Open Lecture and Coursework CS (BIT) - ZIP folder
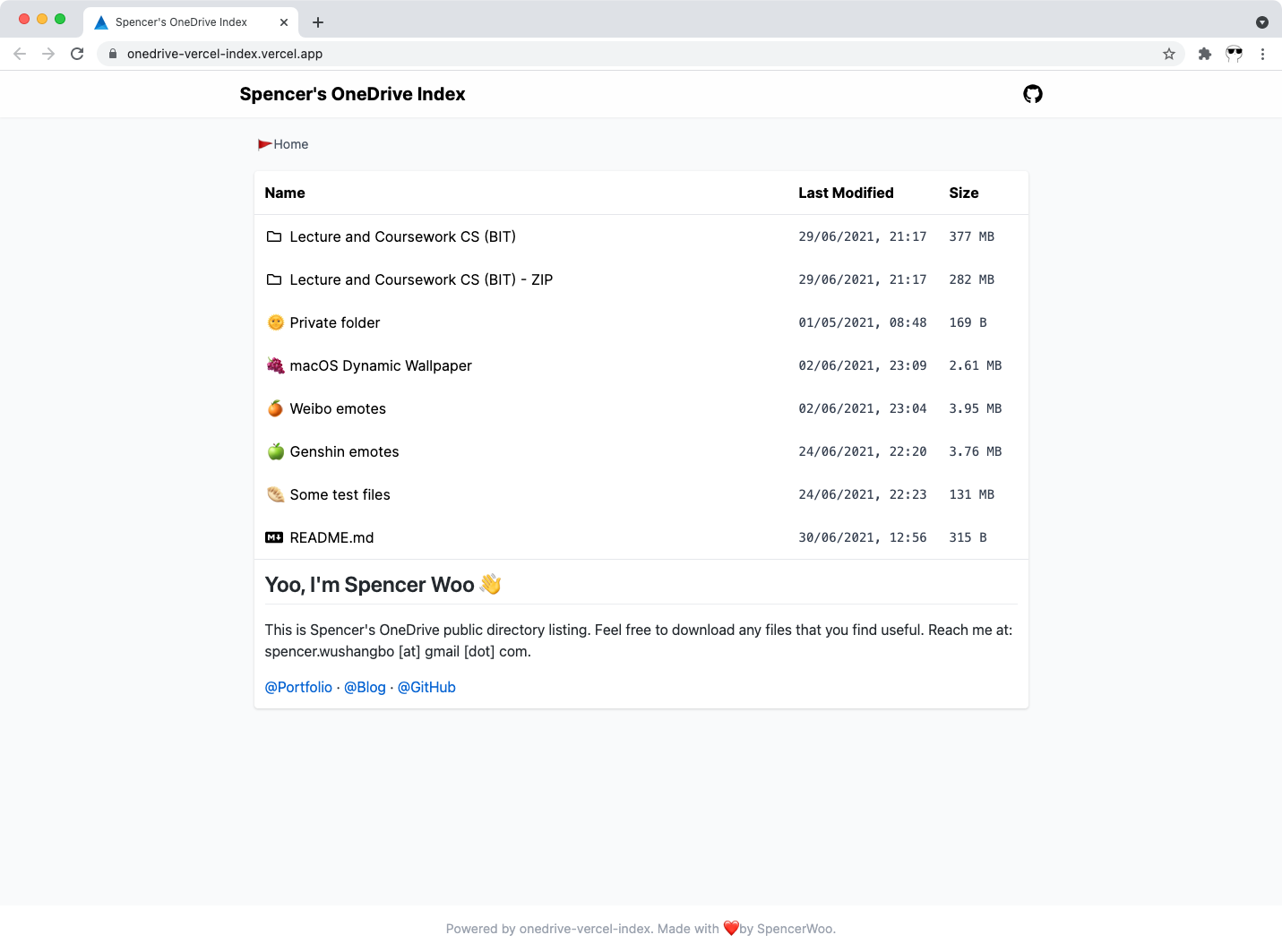Screen dimensions: 1282x952 (421, 279)
